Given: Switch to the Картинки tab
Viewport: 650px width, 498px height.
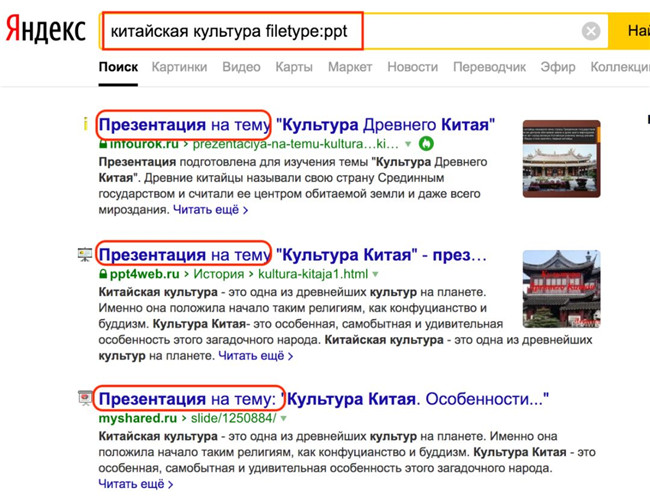Looking at the screenshot, I should pos(179,67).
